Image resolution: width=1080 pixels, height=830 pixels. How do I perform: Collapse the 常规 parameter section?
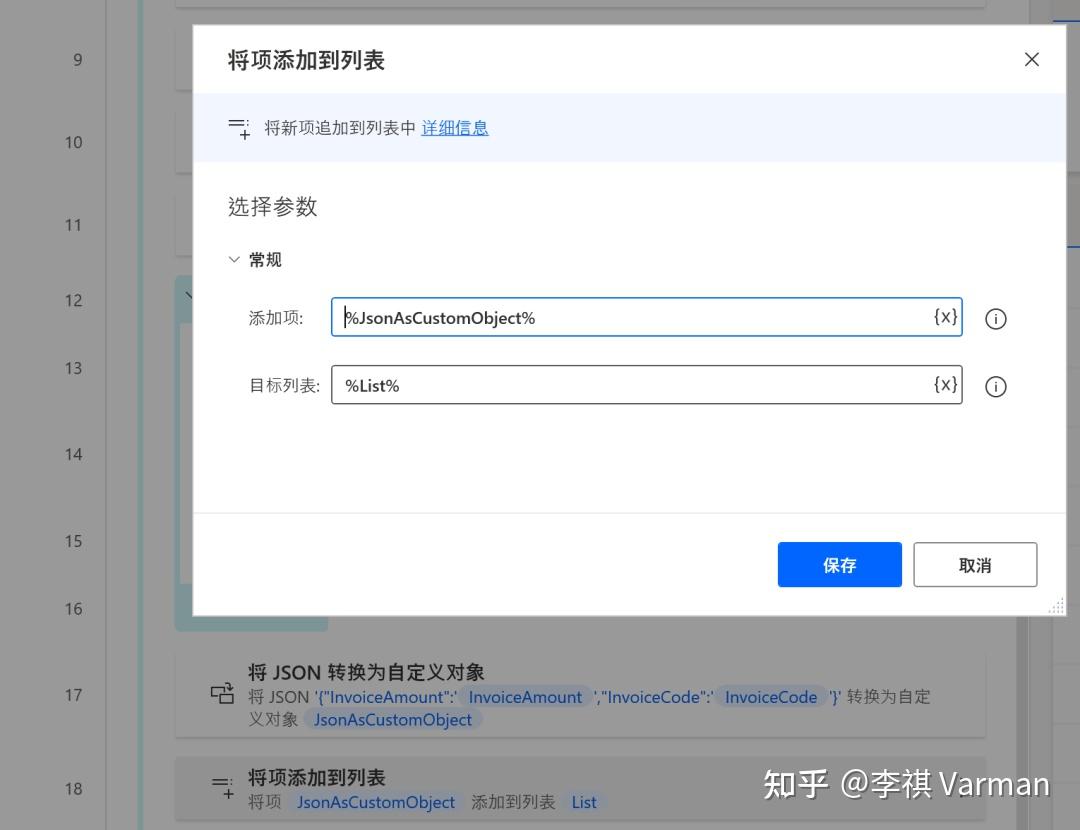[234, 259]
